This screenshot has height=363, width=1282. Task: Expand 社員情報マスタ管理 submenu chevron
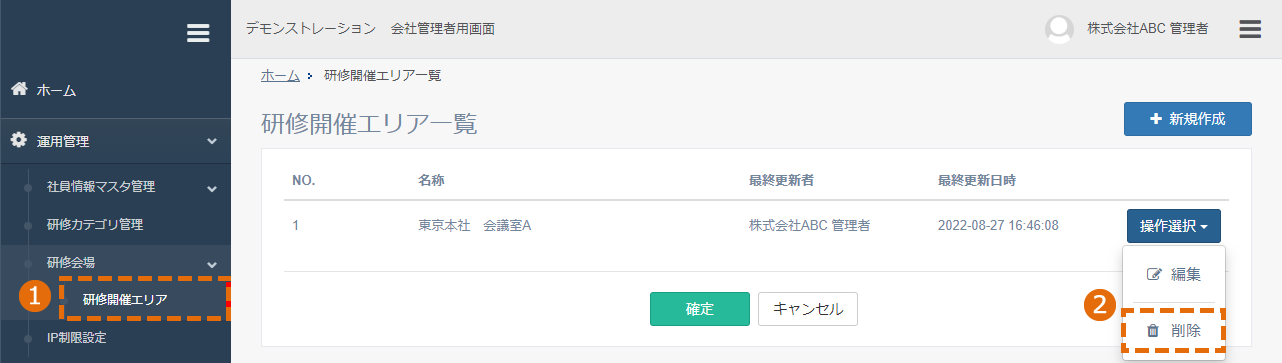[x=212, y=187]
